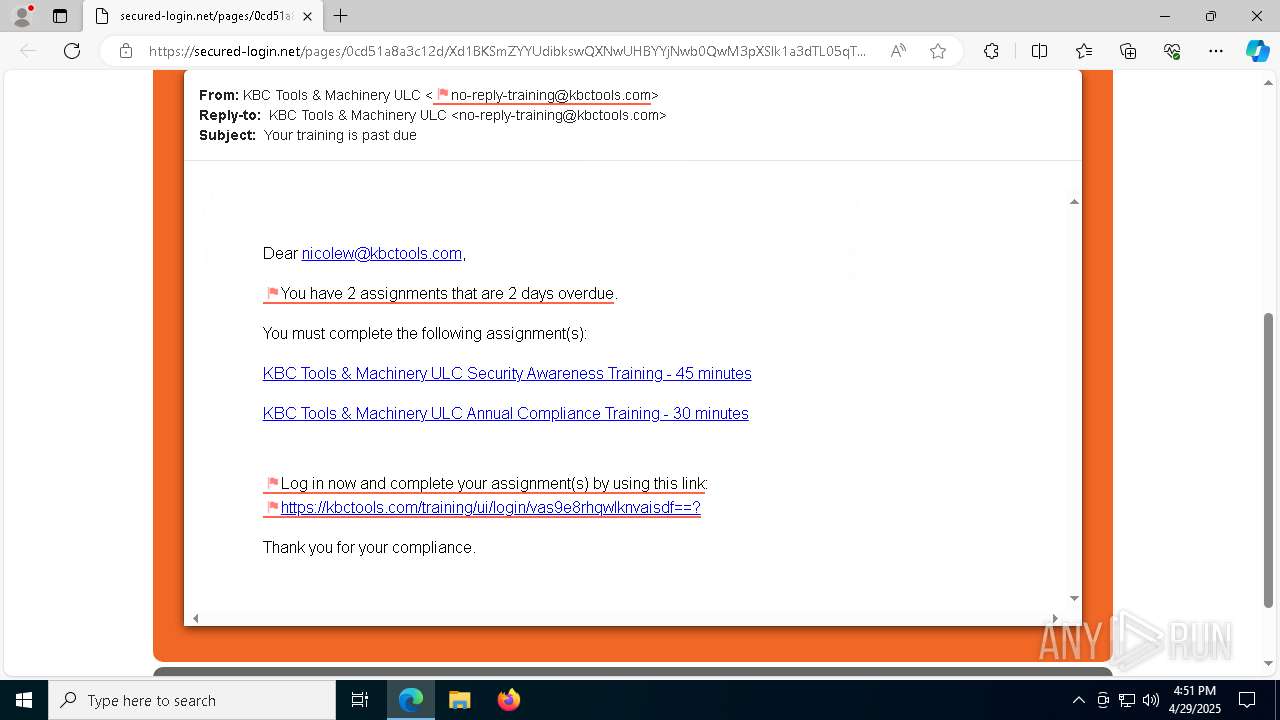Open the notification center icon

click(1247, 700)
